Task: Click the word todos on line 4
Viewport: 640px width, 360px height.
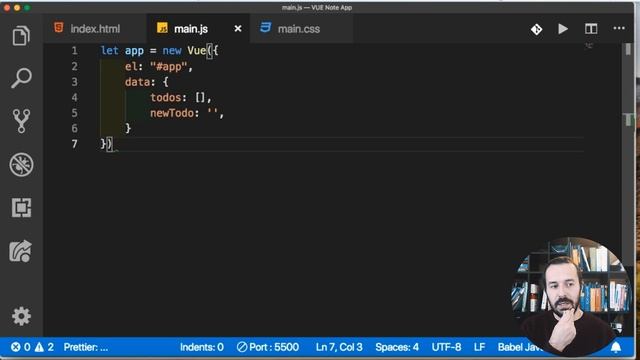Action: coord(165,98)
